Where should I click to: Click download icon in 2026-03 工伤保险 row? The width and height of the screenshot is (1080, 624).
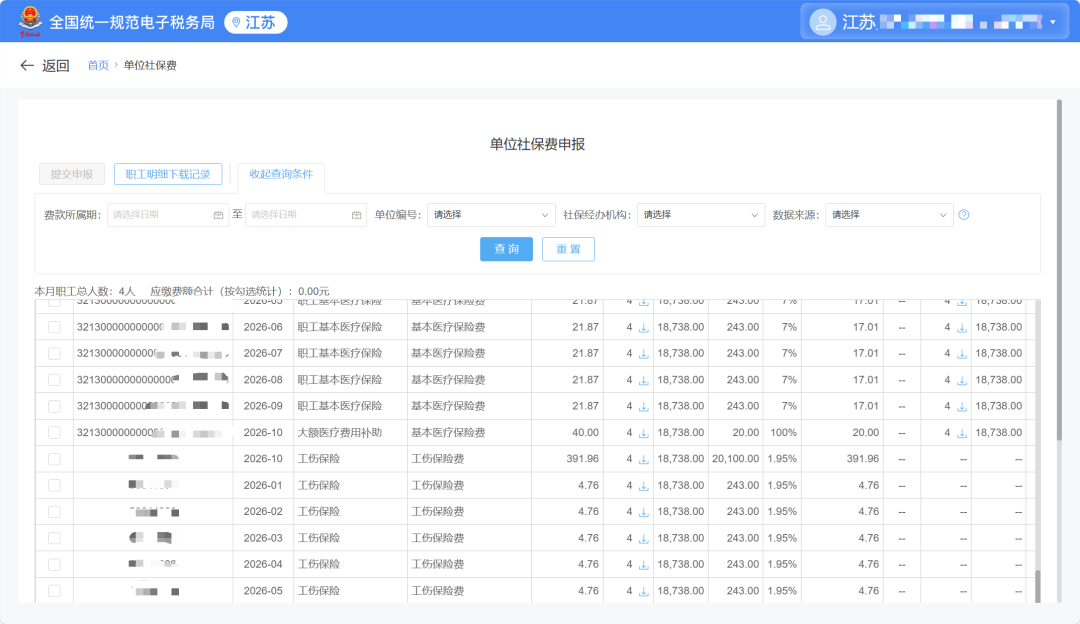point(643,539)
